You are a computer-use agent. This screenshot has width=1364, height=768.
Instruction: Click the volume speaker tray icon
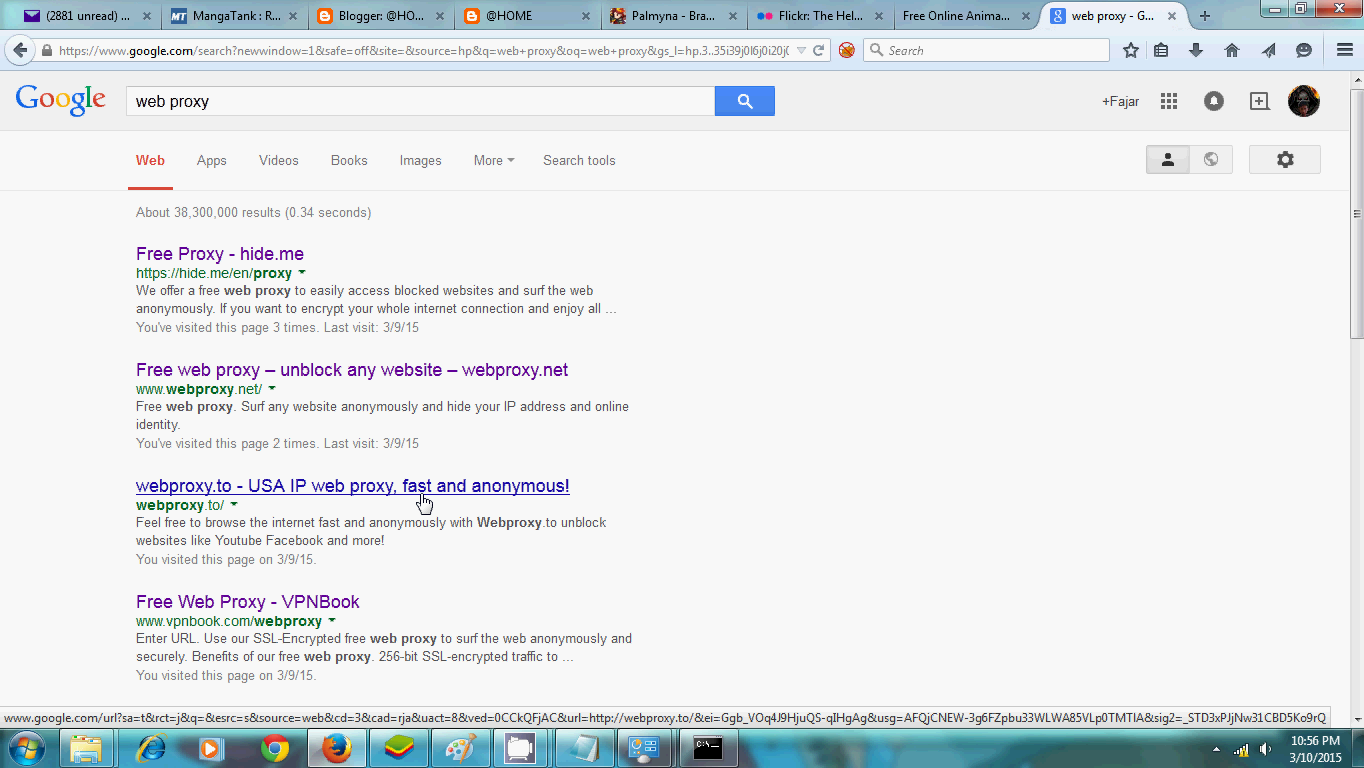pyautogui.click(x=1266, y=749)
